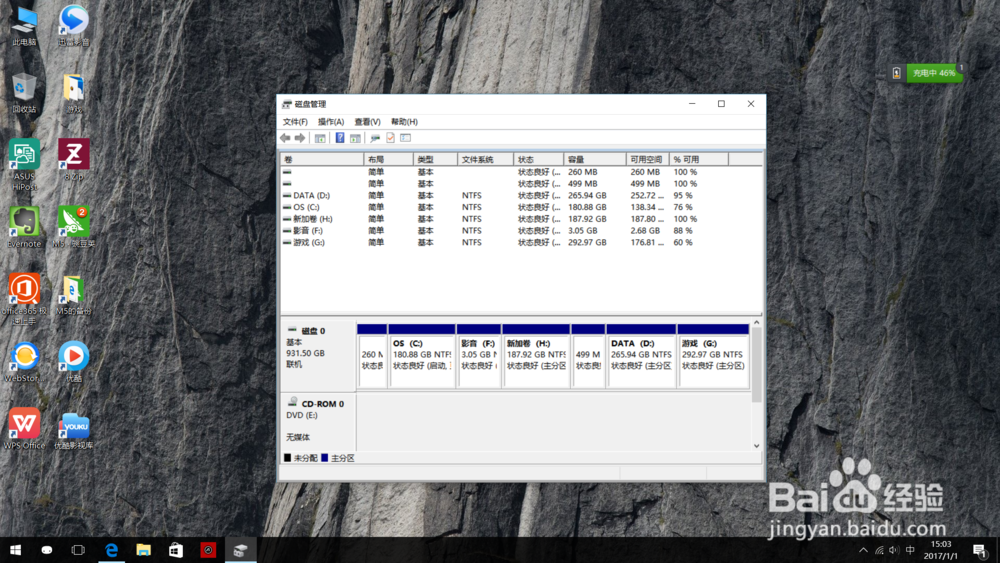Select the 新加卷 (H:) 187.92 GB partition block
This screenshot has width=1000, height=563.
click(x=536, y=355)
